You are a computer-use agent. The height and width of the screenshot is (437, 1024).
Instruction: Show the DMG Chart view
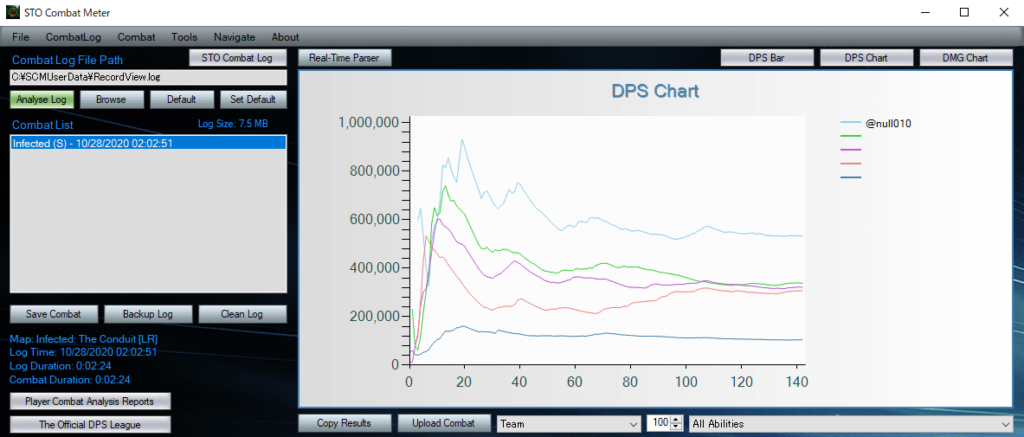tap(965, 58)
